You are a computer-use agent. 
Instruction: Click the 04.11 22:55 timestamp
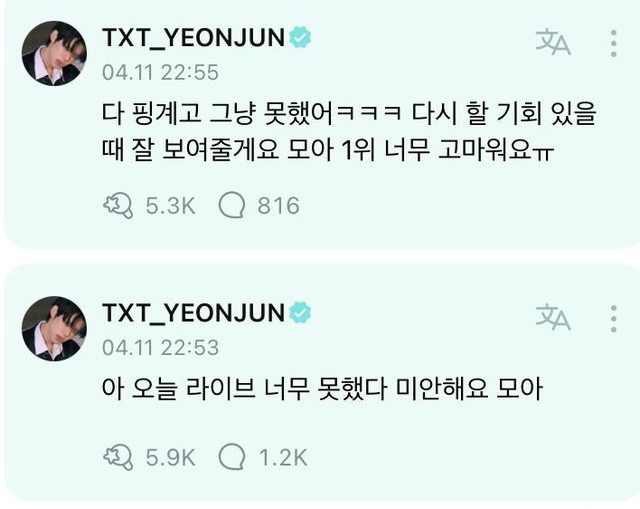click(x=160, y=72)
